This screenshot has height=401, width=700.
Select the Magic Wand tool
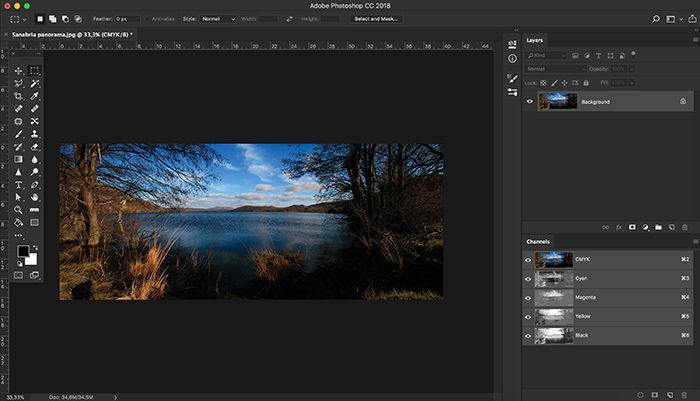click(x=34, y=84)
